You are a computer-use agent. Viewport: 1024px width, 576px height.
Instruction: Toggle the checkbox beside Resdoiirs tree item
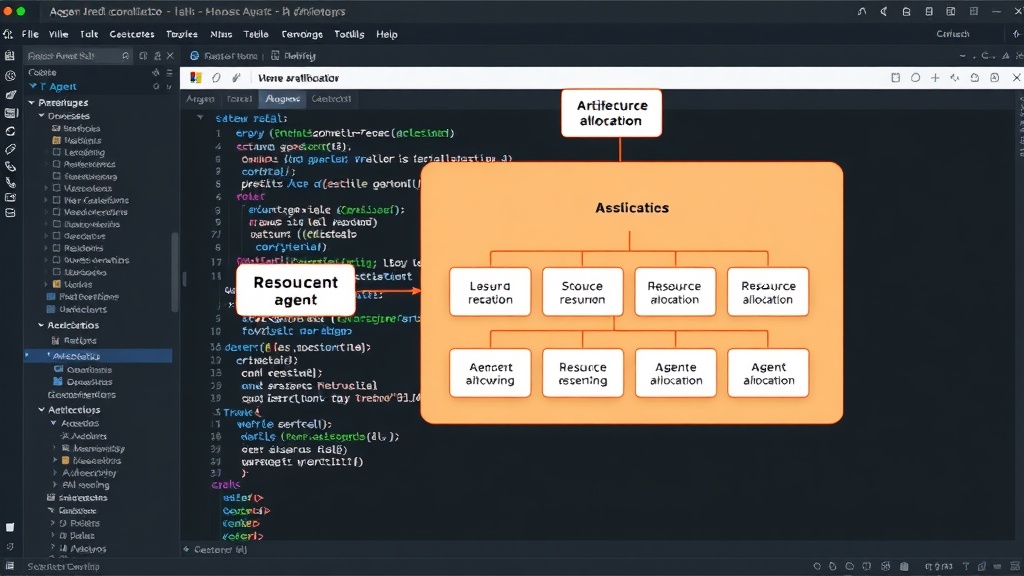pyautogui.click(x=56, y=248)
